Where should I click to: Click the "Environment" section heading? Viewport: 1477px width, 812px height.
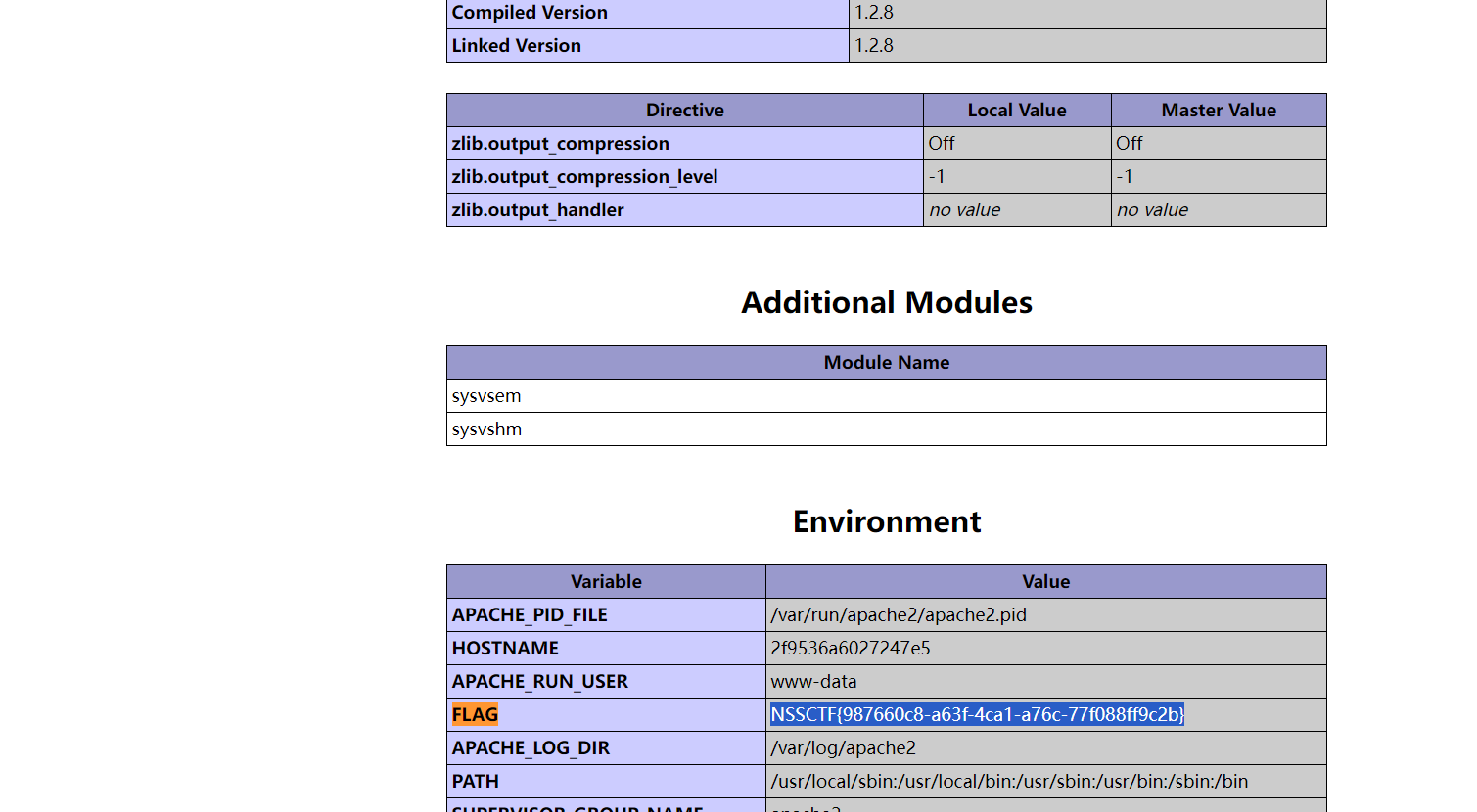click(886, 521)
